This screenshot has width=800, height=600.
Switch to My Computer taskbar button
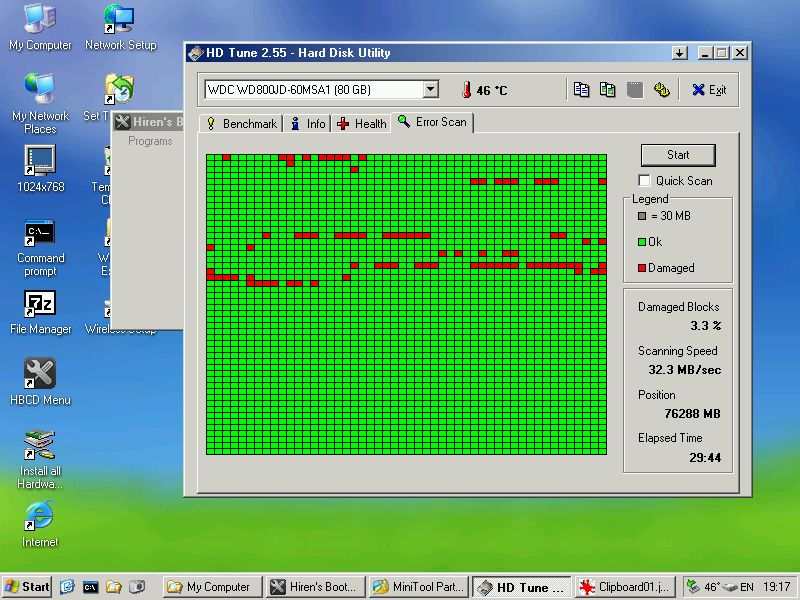(x=212, y=587)
